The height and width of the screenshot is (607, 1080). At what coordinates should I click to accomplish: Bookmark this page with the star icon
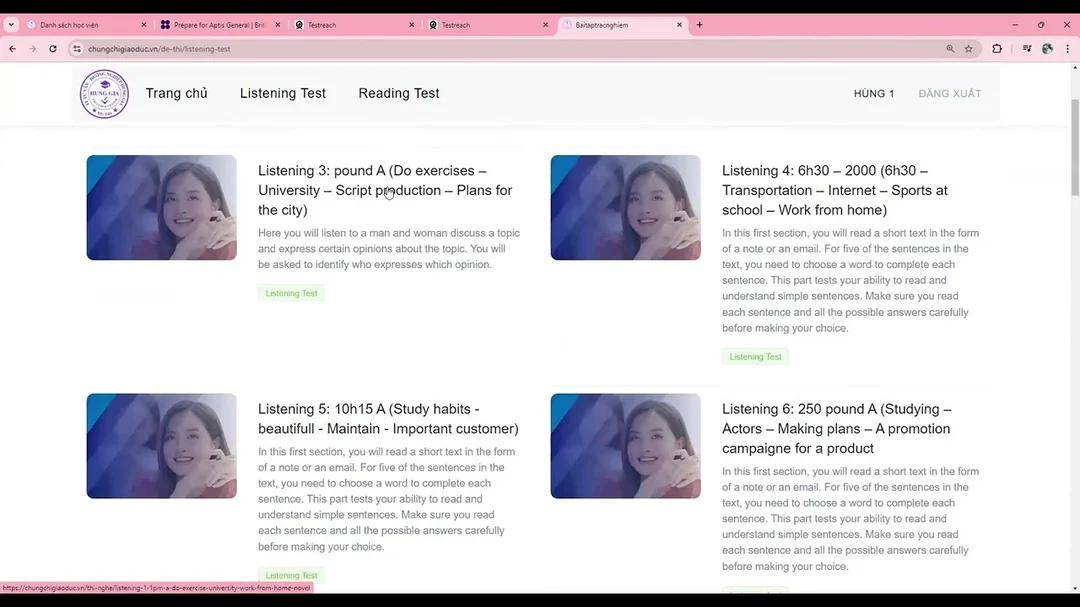[x=968, y=49]
